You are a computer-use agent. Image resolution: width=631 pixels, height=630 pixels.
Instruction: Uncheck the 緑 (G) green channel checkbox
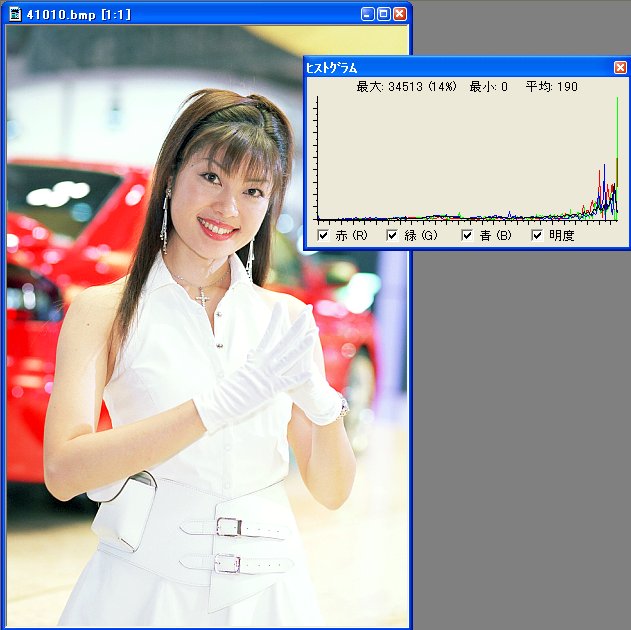pyautogui.click(x=392, y=235)
